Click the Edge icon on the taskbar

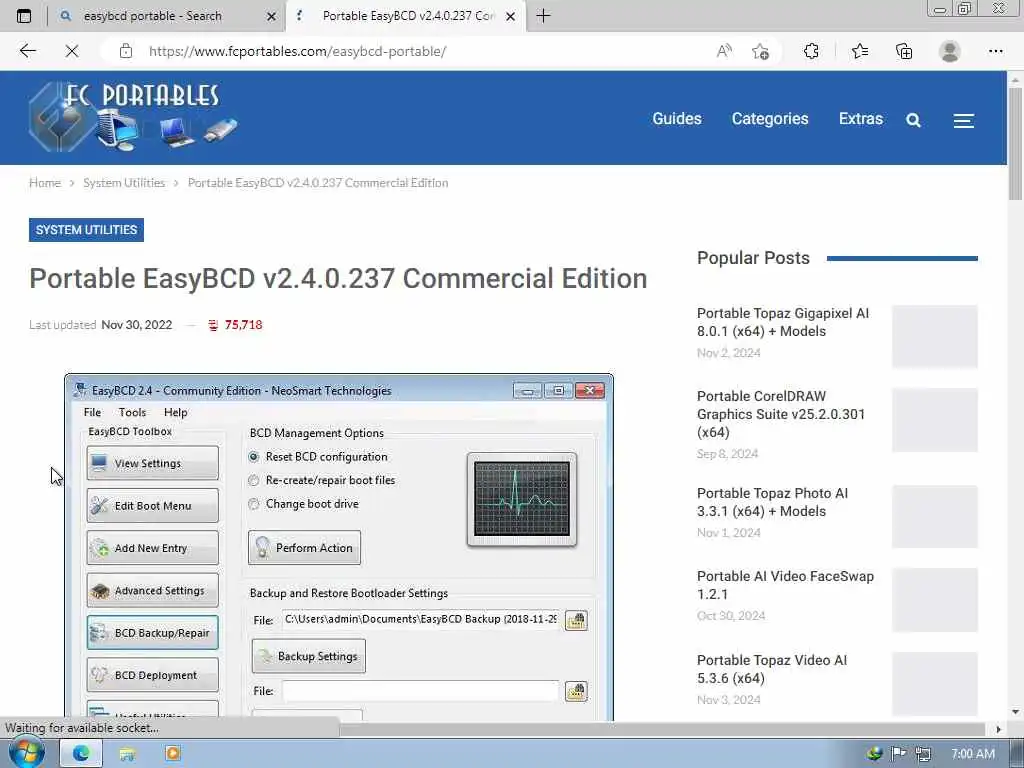click(80, 754)
